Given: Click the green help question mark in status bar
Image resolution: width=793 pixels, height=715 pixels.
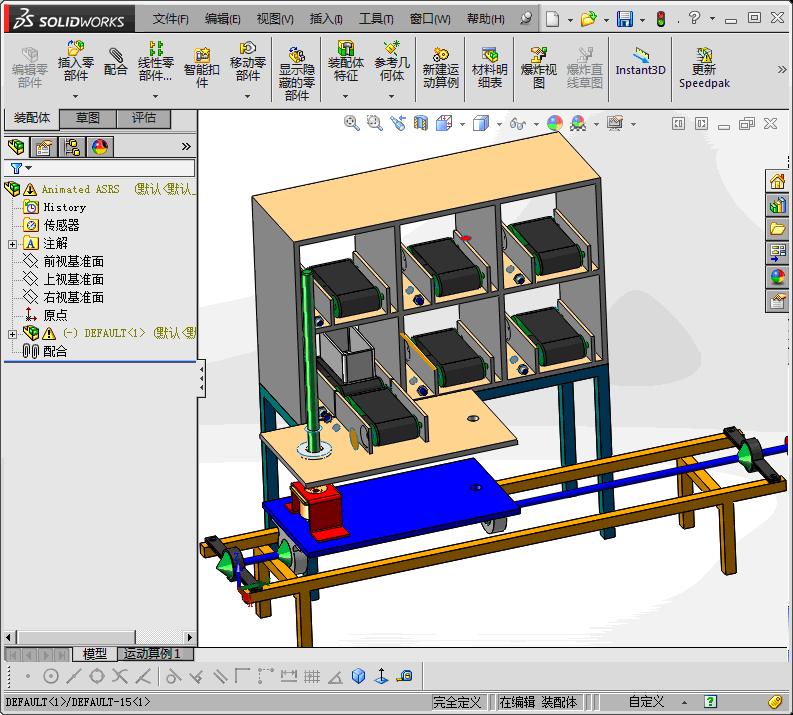Looking at the screenshot, I should click(x=710, y=702).
